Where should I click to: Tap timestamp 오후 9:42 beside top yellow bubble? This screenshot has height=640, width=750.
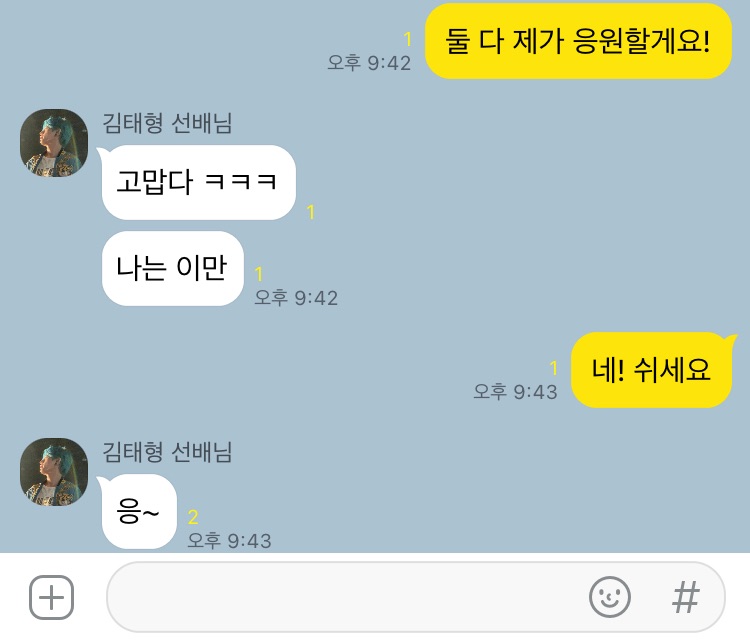[x=369, y=63]
